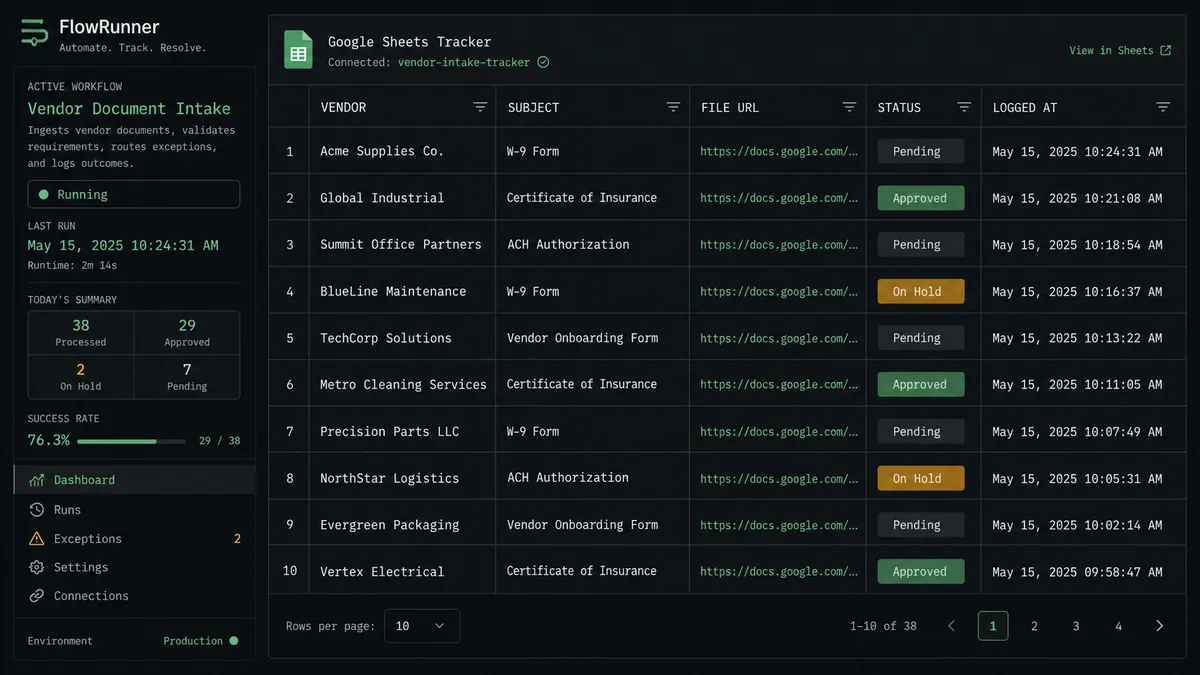The width and height of the screenshot is (1200, 675).
Task: Click the Runtime: 2m 14s text
Action: coord(70,265)
